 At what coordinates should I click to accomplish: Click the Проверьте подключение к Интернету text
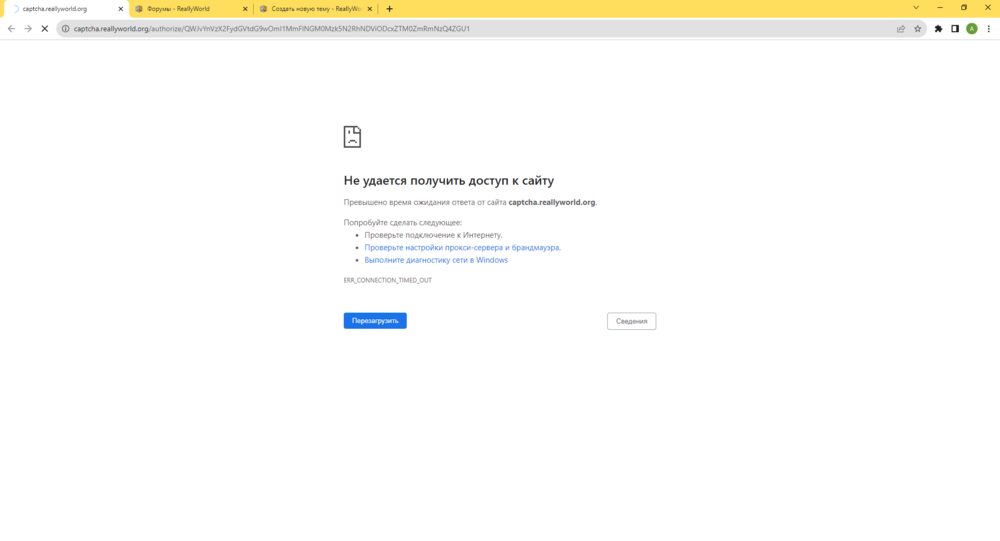click(x=433, y=235)
